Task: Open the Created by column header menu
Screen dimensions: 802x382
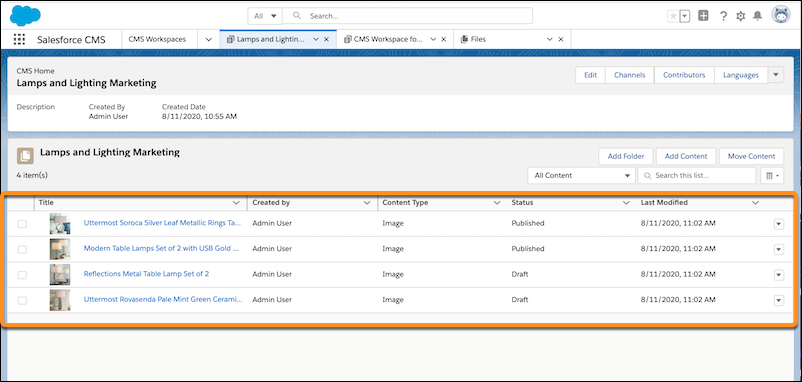Action: coord(367,203)
